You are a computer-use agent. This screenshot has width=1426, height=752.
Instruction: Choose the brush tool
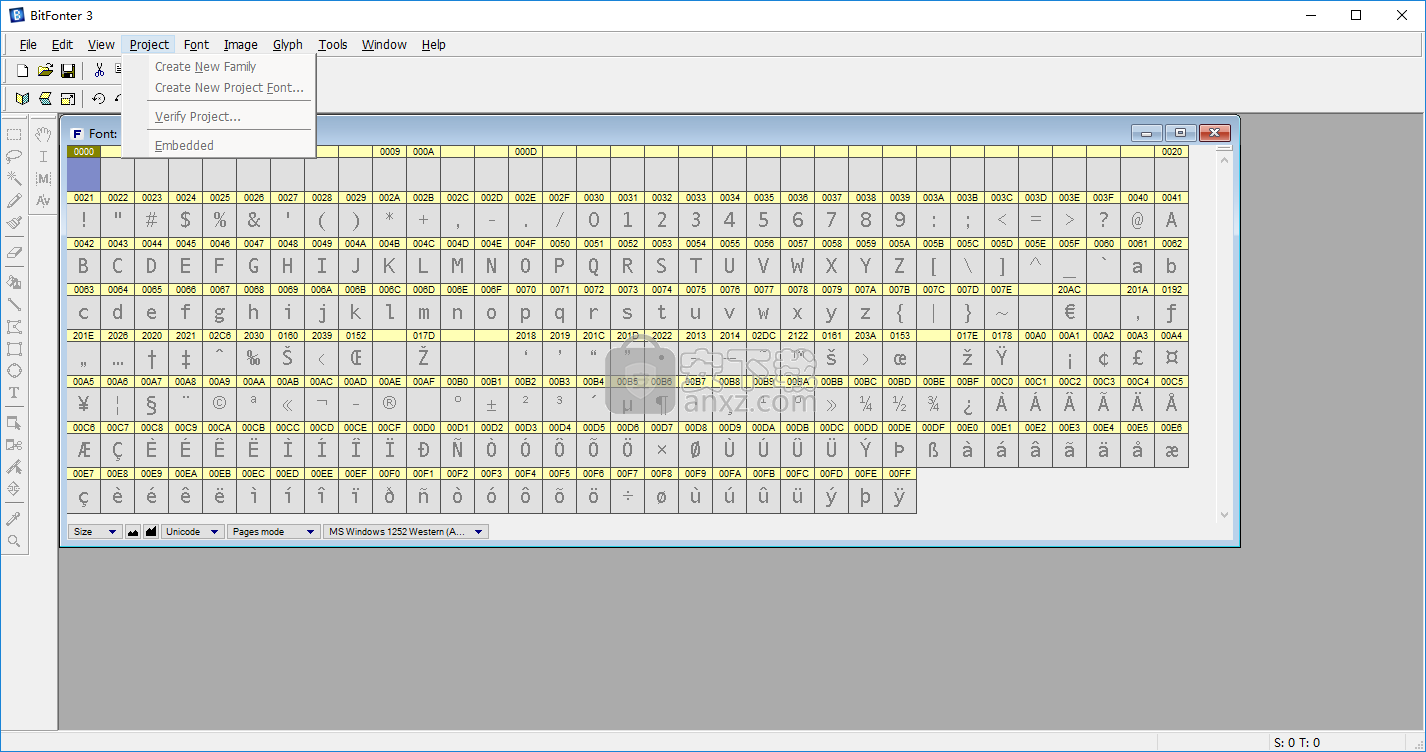click(x=14, y=222)
